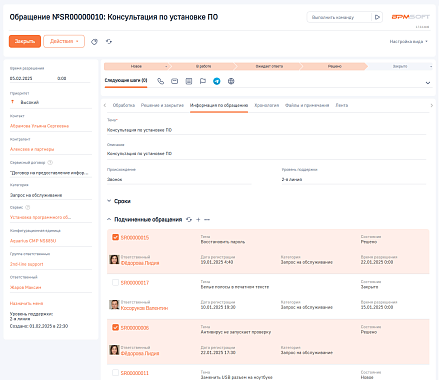Open contact Абрамова Ульяна Сергеевна
The width and height of the screenshot is (439, 380).
pyautogui.click(x=39, y=126)
